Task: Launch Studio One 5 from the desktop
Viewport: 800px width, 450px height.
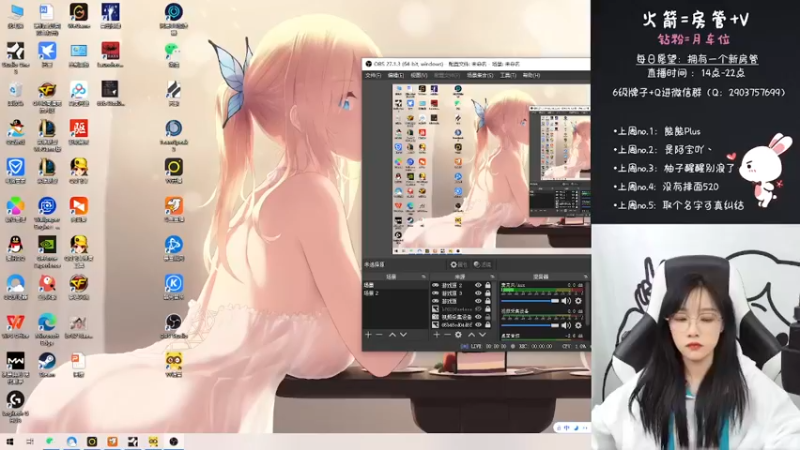Action: [x=15, y=57]
